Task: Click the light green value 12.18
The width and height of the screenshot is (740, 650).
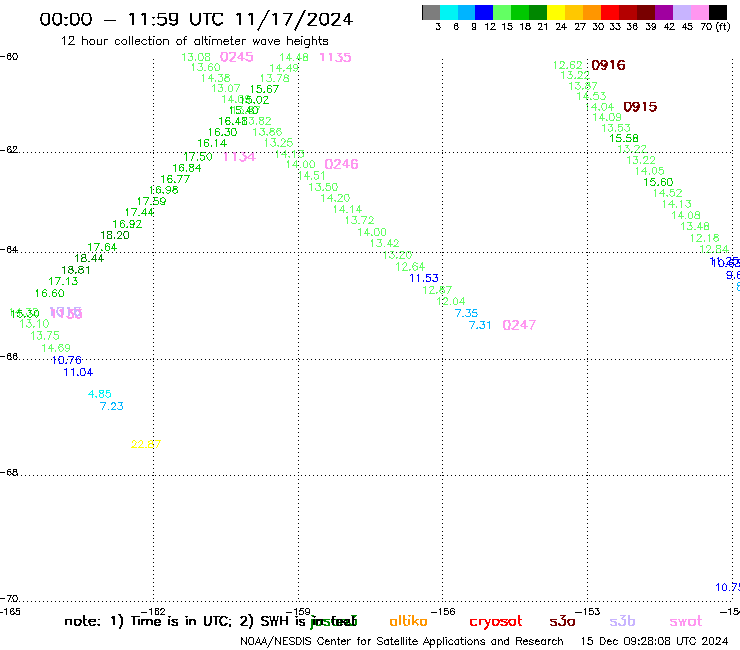Action: (x=705, y=238)
